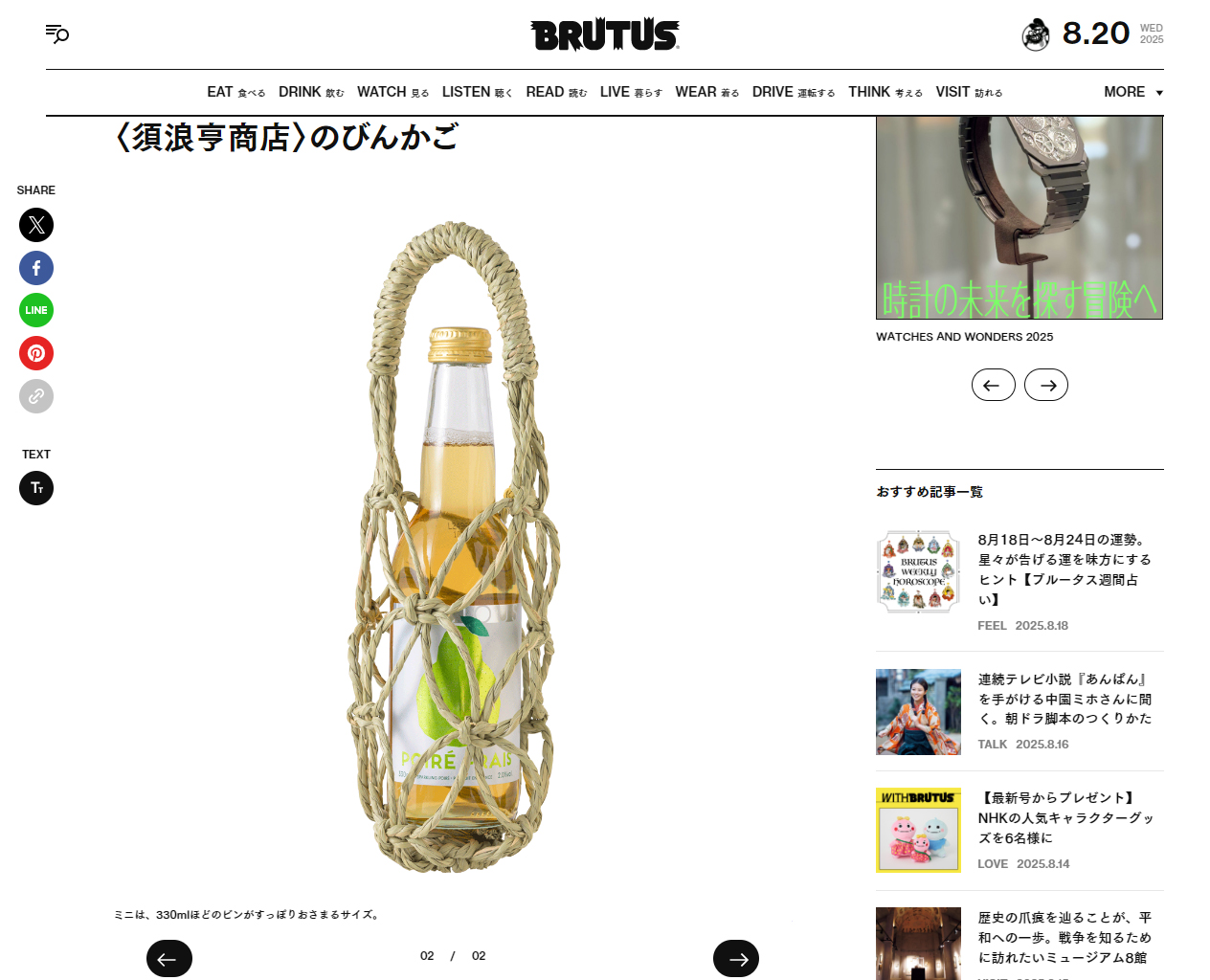This screenshot has width=1210, height=980.
Task: Go to previous gallery image
Action: tap(169, 959)
